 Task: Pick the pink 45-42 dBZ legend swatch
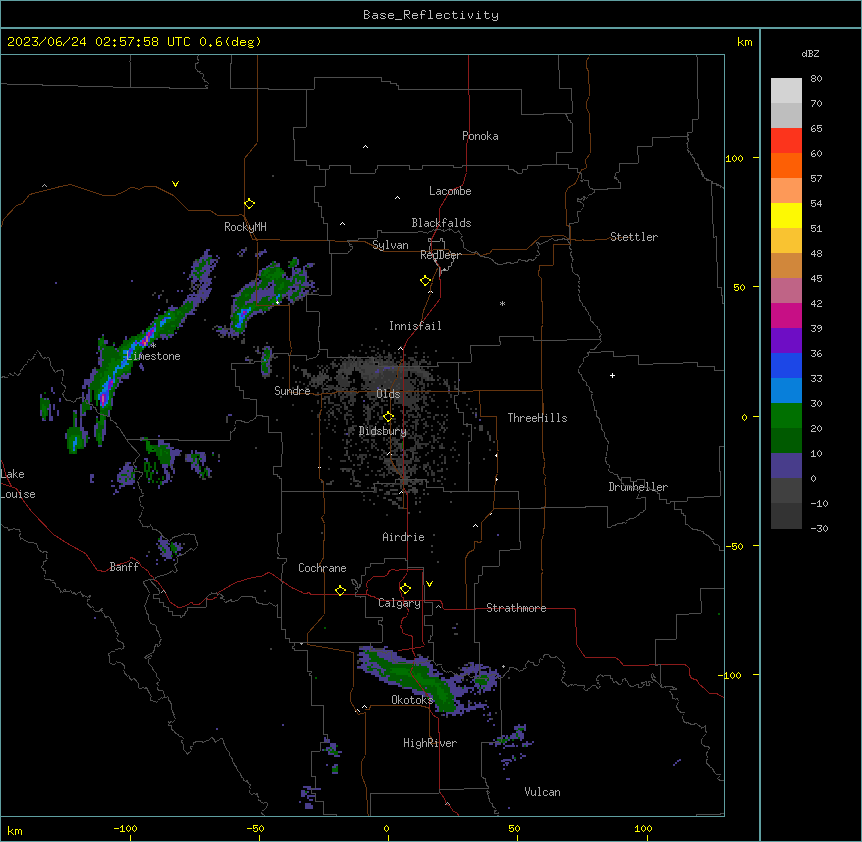click(786, 291)
